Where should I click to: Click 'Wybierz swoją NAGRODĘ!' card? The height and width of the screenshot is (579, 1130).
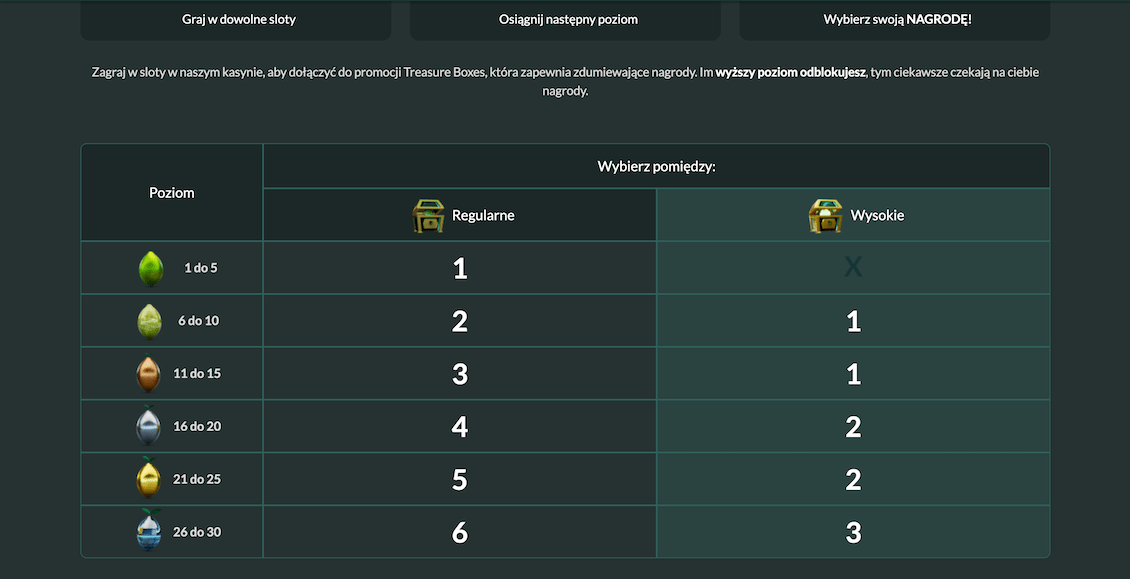pyautogui.click(x=897, y=19)
